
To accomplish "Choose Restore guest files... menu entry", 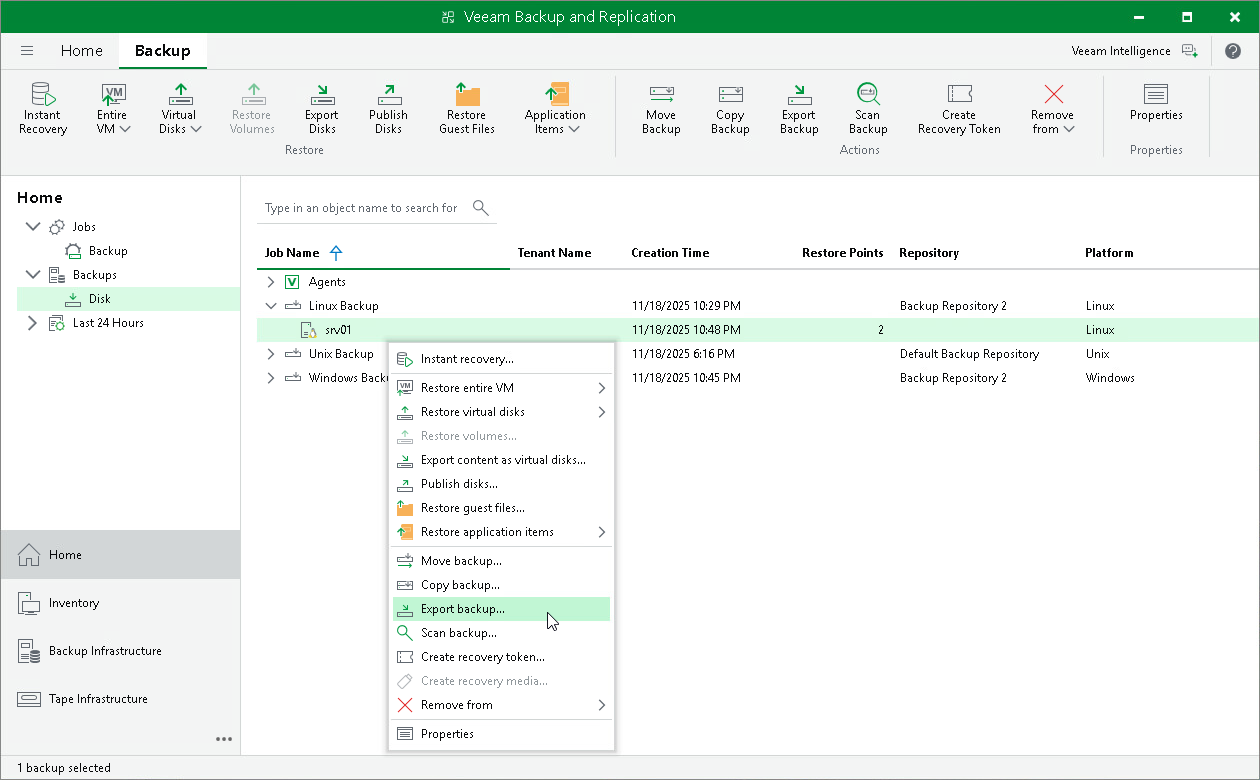I will [501, 508].
